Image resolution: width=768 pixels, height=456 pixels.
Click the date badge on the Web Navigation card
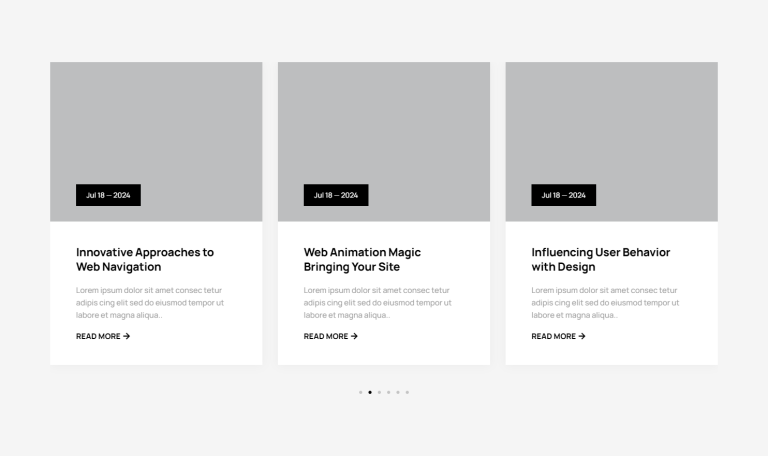pos(108,195)
